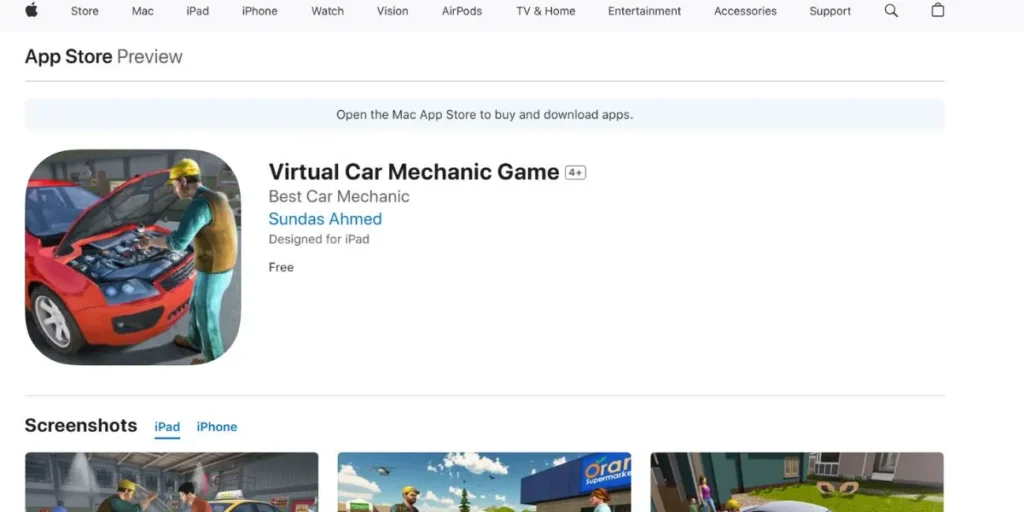
Task: Open the garage car wash screenshot
Action: 172,482
